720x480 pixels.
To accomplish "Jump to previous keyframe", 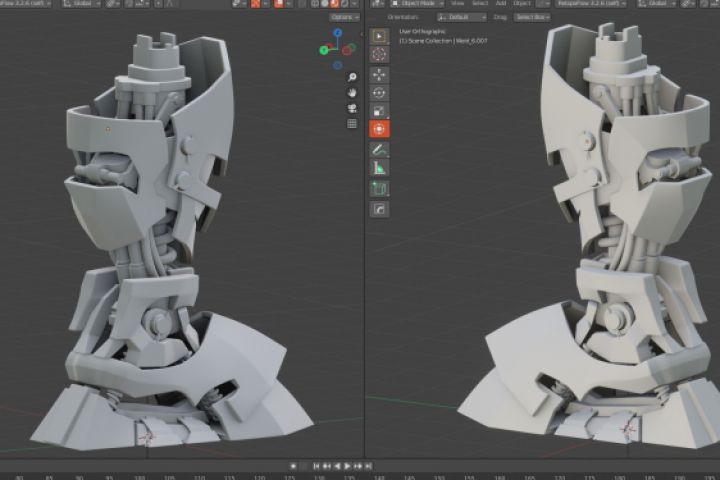I will pyautogui.click(x=327, y=466).
